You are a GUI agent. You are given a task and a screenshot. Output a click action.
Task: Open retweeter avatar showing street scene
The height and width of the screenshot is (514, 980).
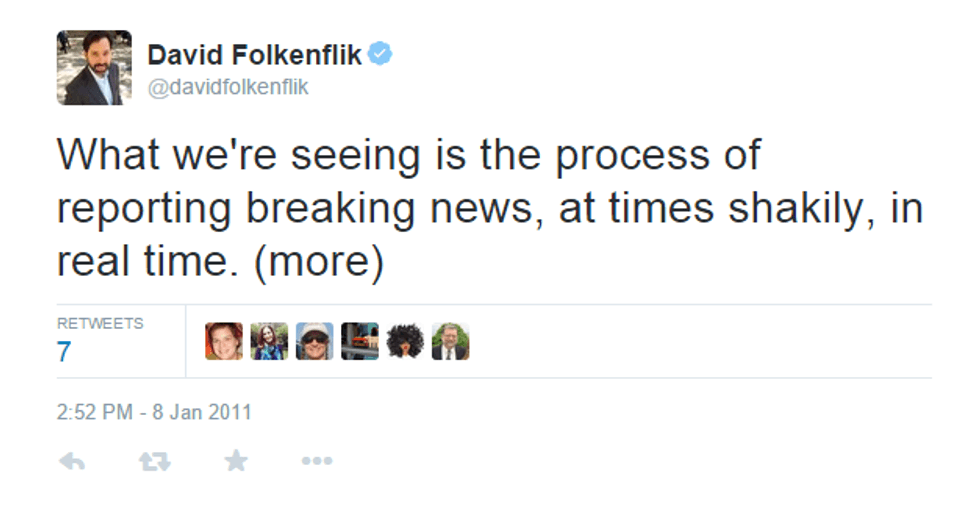(359, 341)
